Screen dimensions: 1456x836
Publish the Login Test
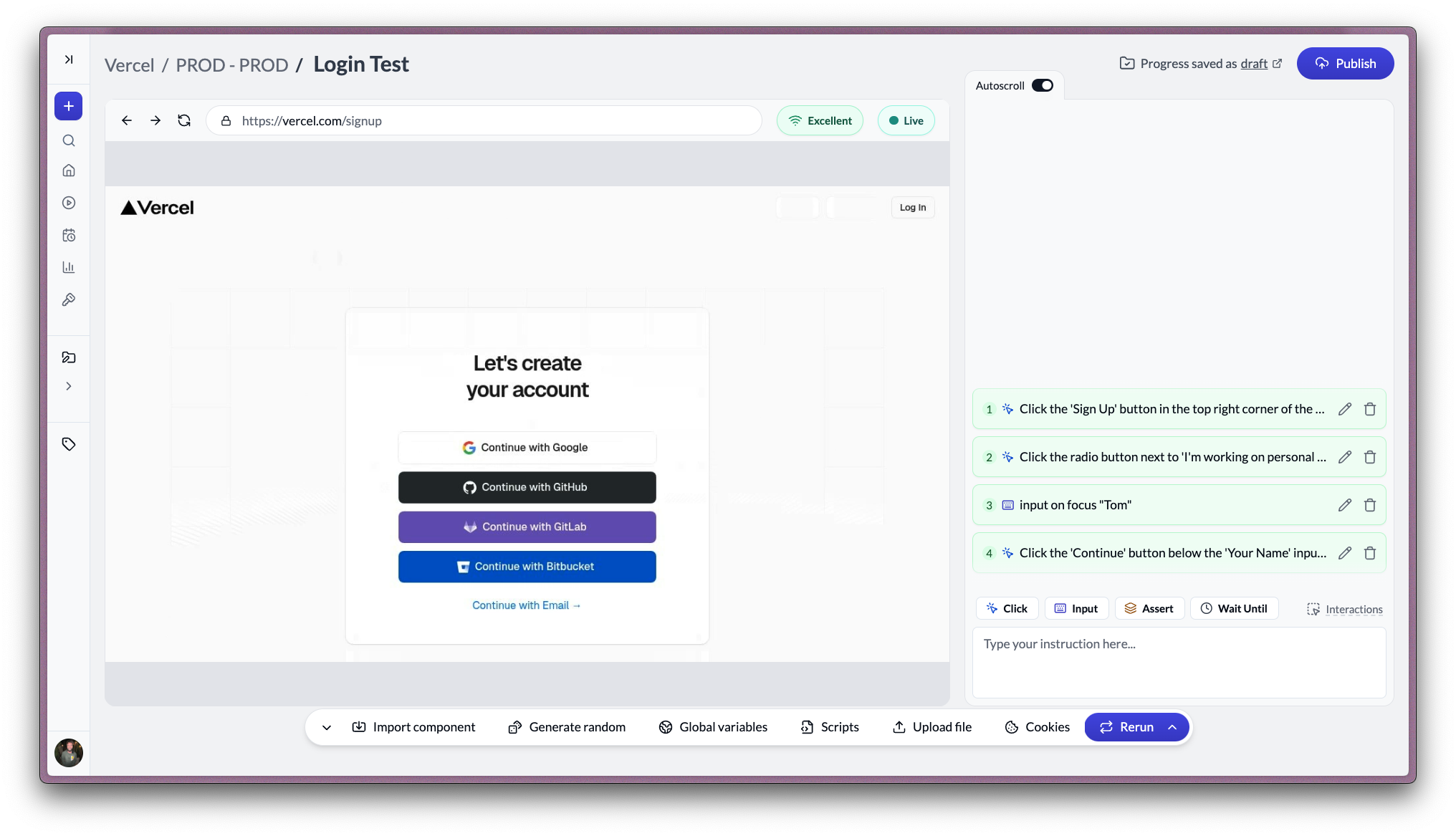1345,63
